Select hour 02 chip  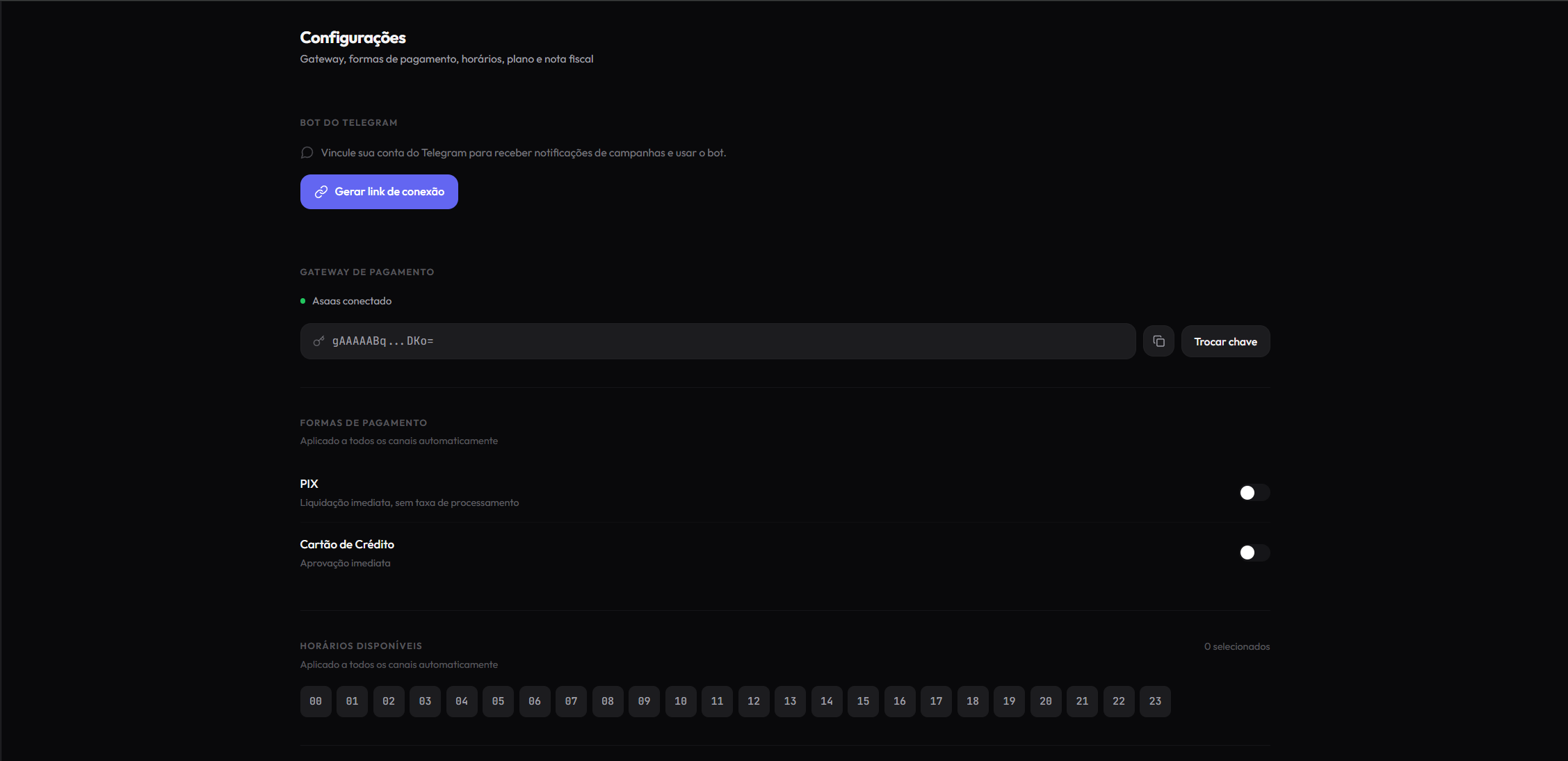pos(389,701)
